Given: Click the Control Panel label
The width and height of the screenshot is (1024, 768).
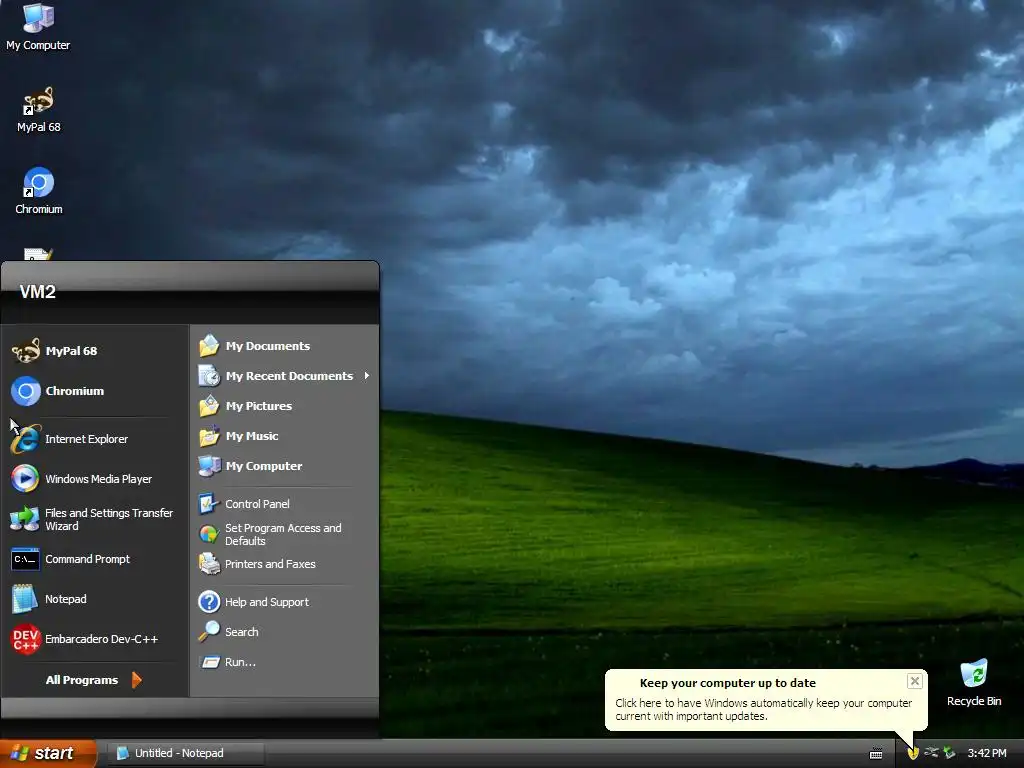Looking at the screenshot, I should tap(257, 504).
